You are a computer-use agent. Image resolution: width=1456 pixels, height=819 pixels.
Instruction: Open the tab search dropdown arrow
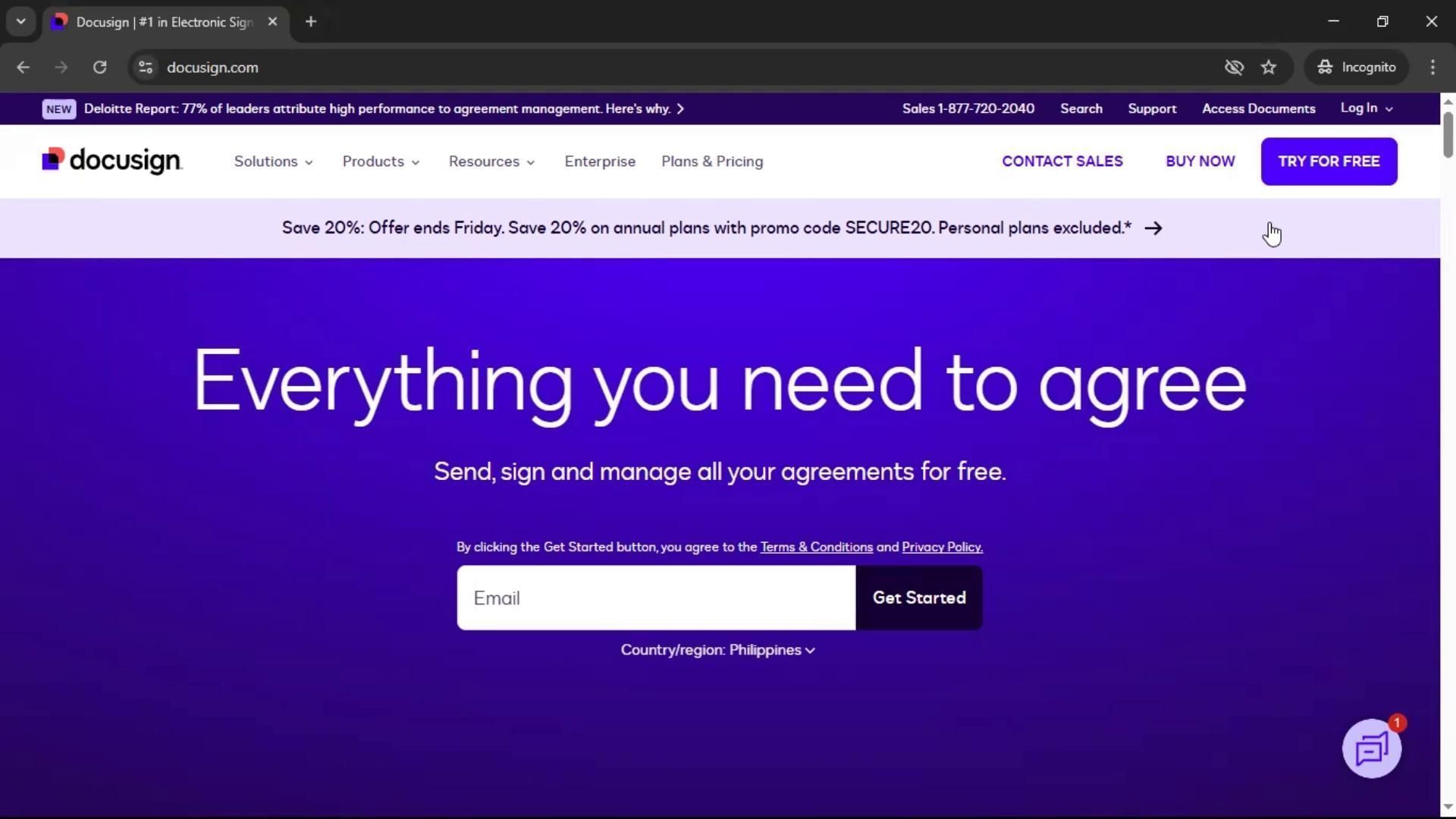point(20,22)
